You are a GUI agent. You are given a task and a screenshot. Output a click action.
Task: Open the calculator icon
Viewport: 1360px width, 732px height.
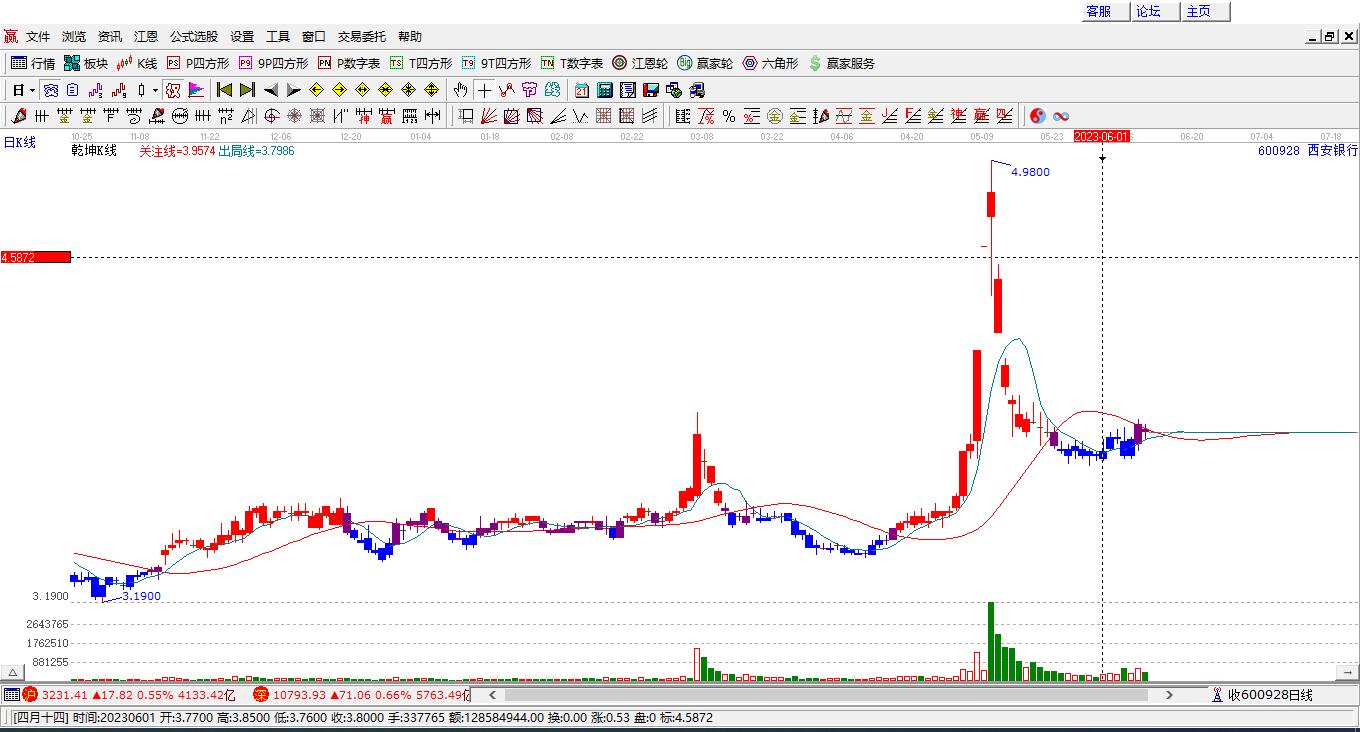[605, 90]
